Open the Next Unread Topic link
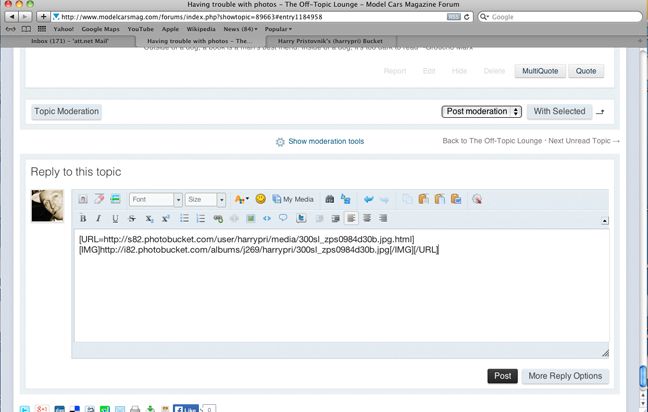Image resolution: width=648 pixels, height=412 pixels. (x=584, y=141)
